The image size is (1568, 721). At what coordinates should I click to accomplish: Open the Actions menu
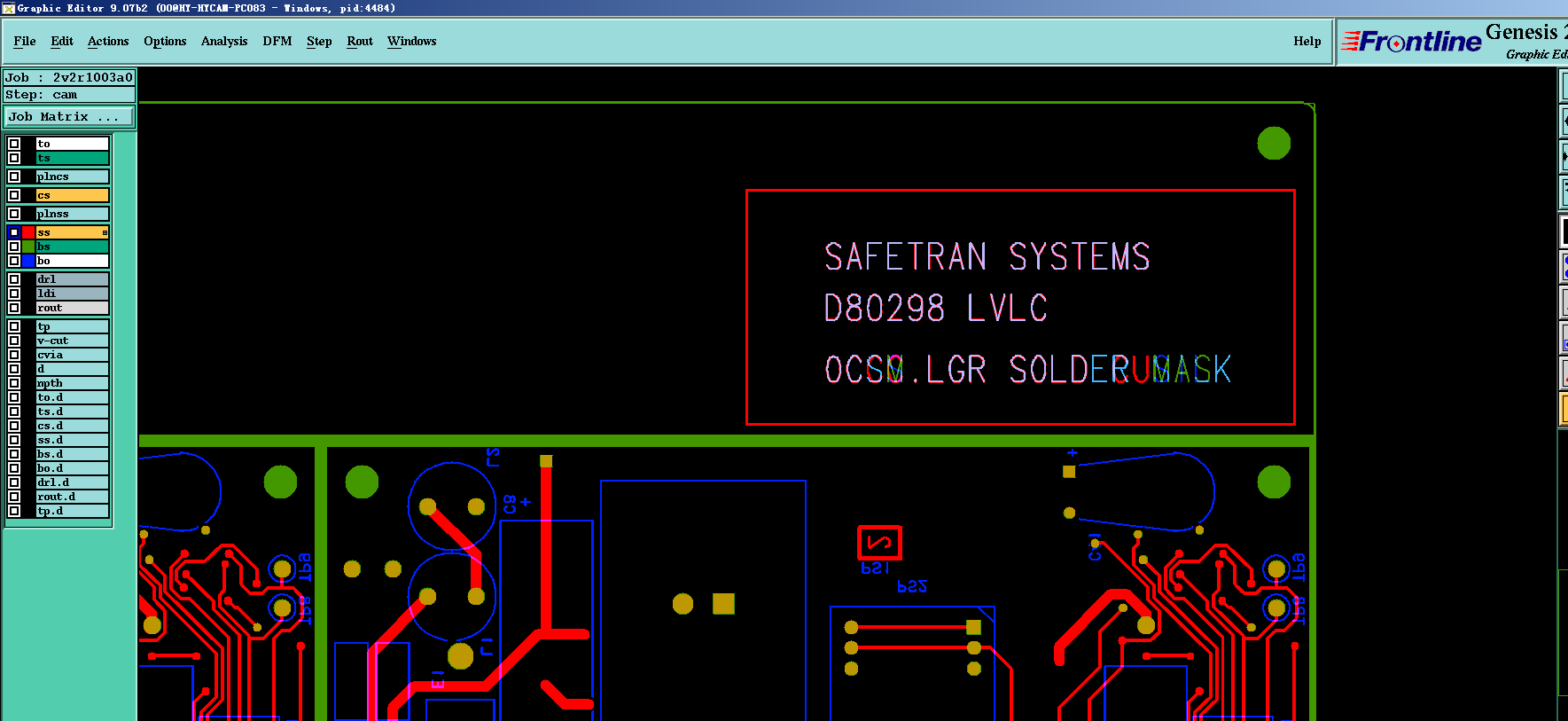click(108, 41)
